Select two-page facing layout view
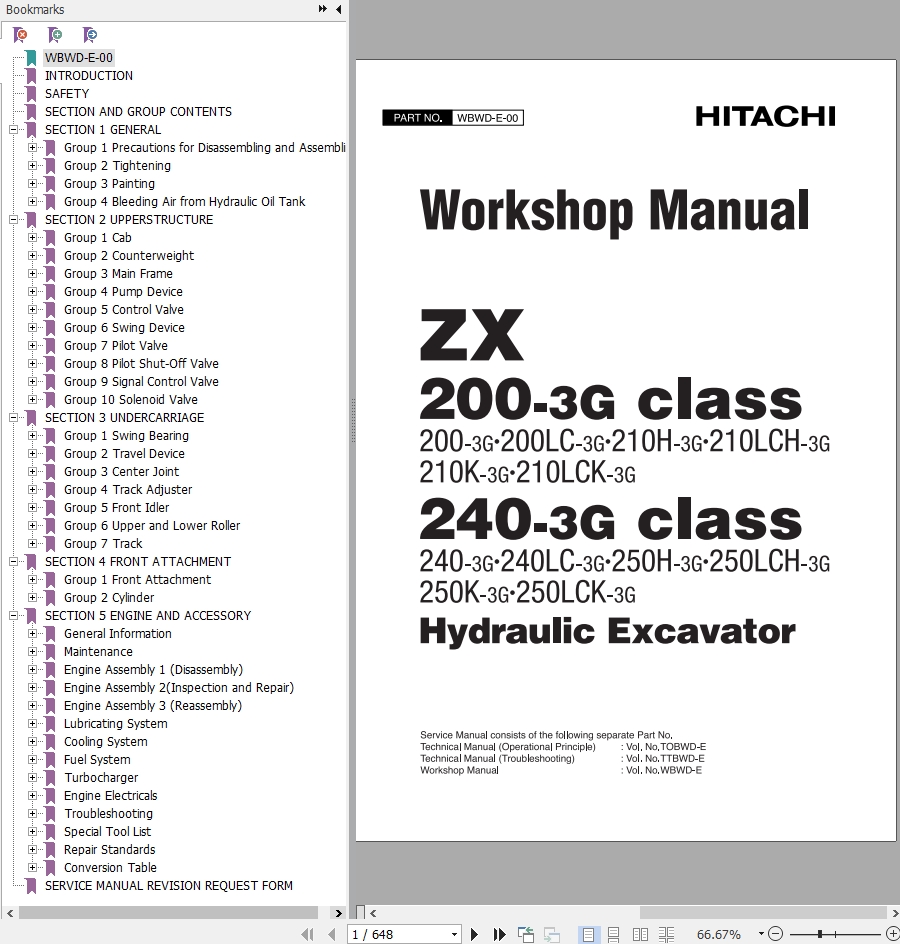900x944 pixels. (640, 934)
